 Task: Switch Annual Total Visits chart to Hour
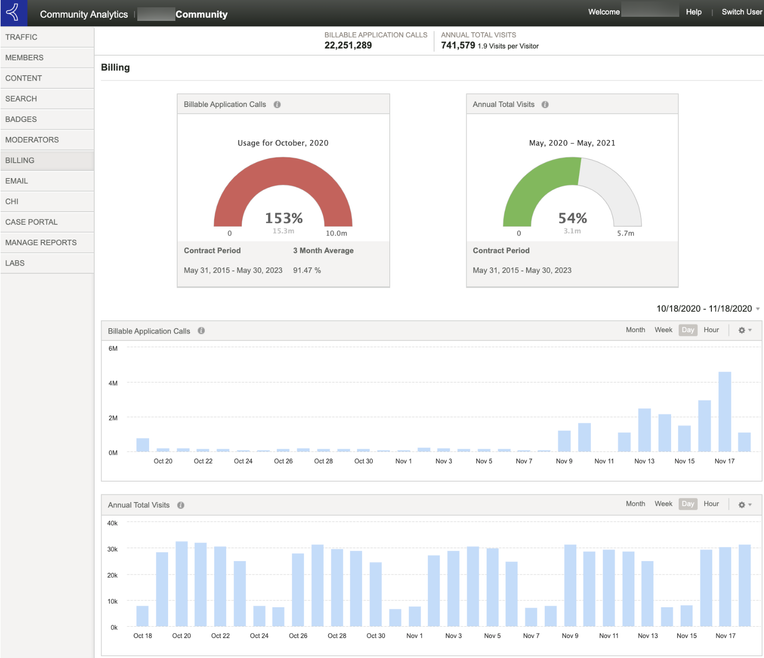(711, 503)
